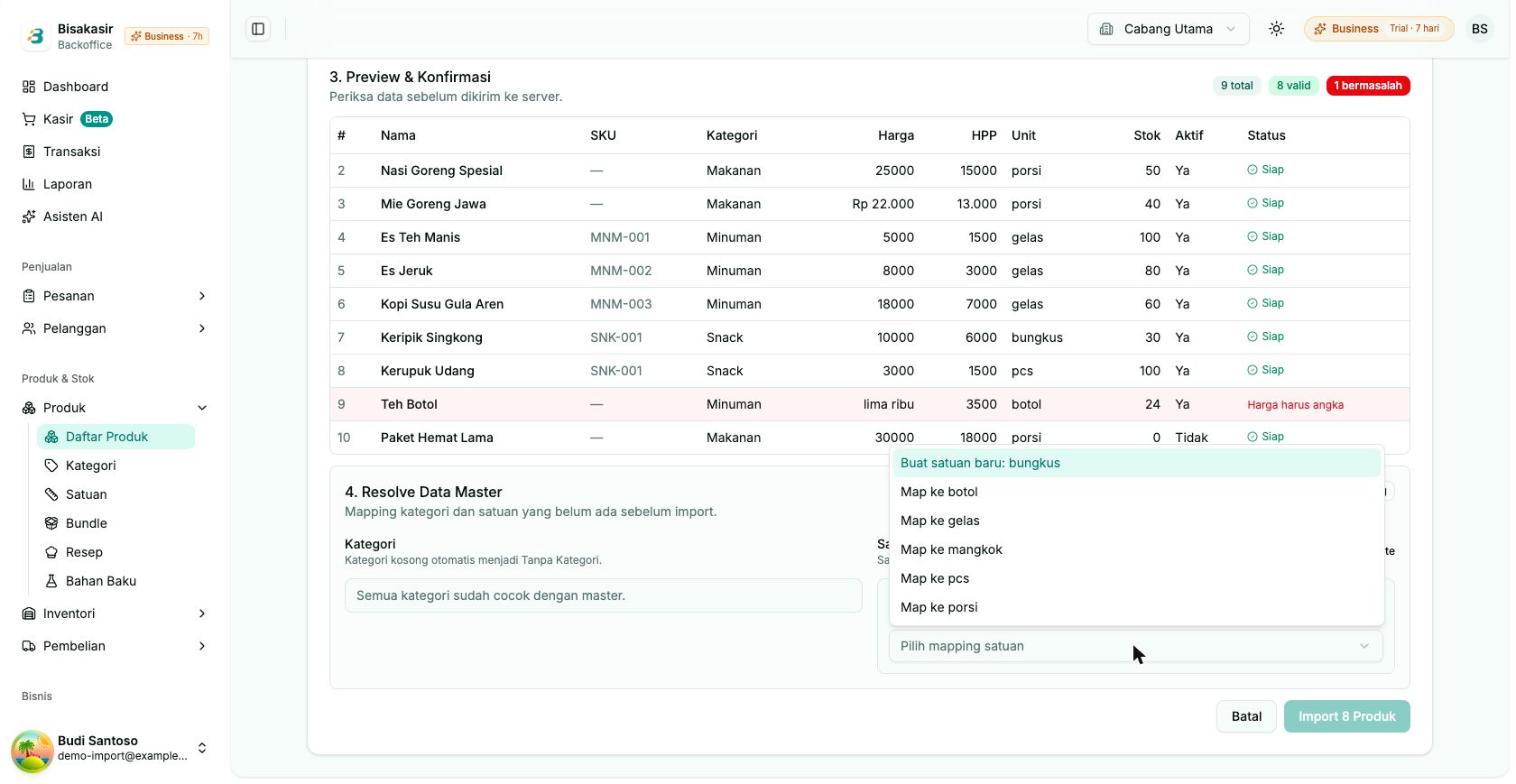Image resolution: width=1516 pixels, height=784 pixels.
Task: Choose Map ke mangkok option
Action: (x=1136, y=550)
